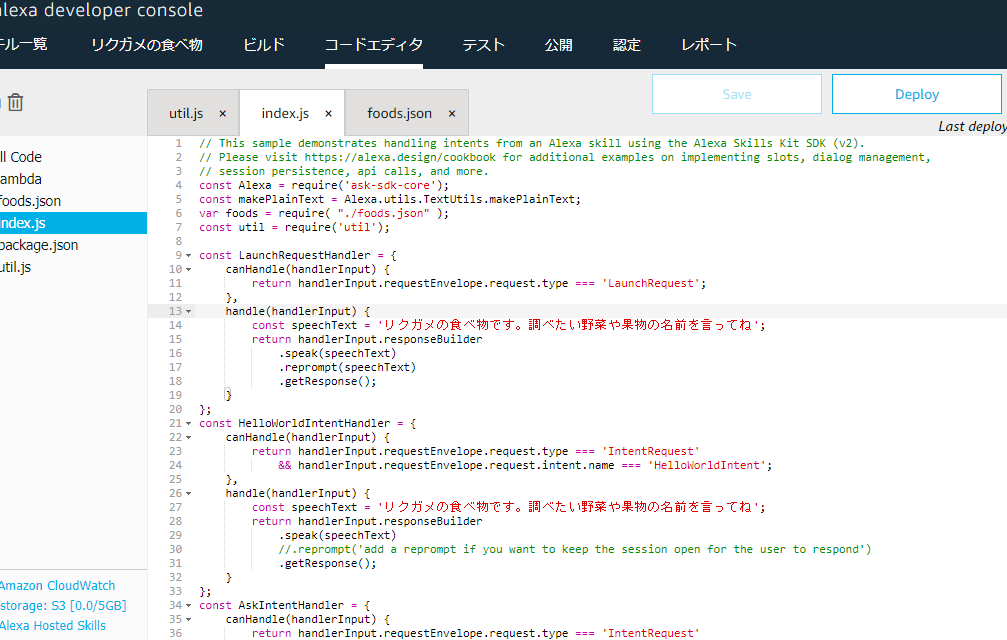The height and width of the screenshot is (640, 1007).
Task: Go to the ビルド tab
Action: pos(264,45)
